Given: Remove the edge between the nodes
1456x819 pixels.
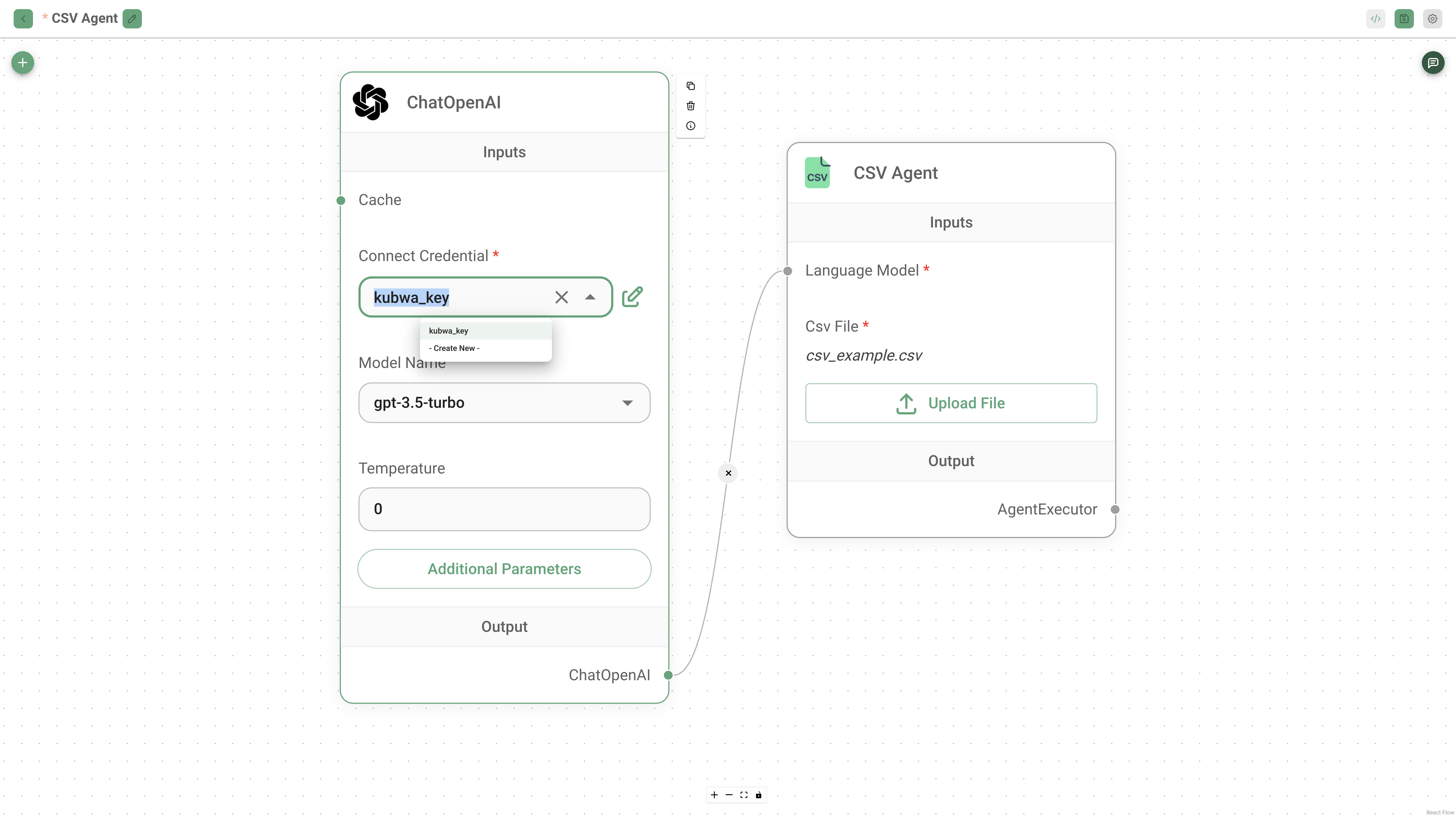Looking at the screenshot, I should tap(728, 473).
